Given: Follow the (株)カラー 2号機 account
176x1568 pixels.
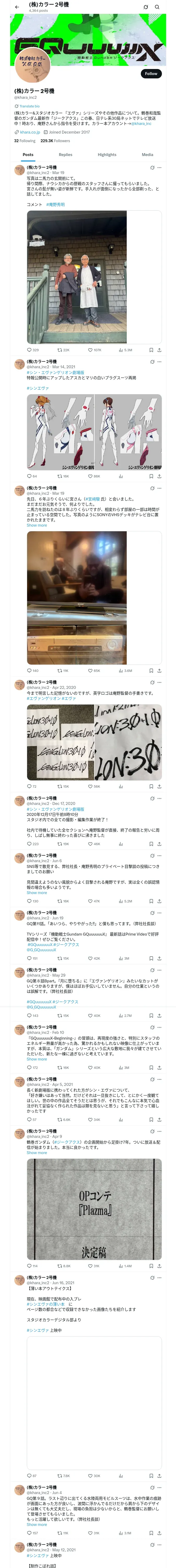Looking at the screenshot, I should (151, 74).
